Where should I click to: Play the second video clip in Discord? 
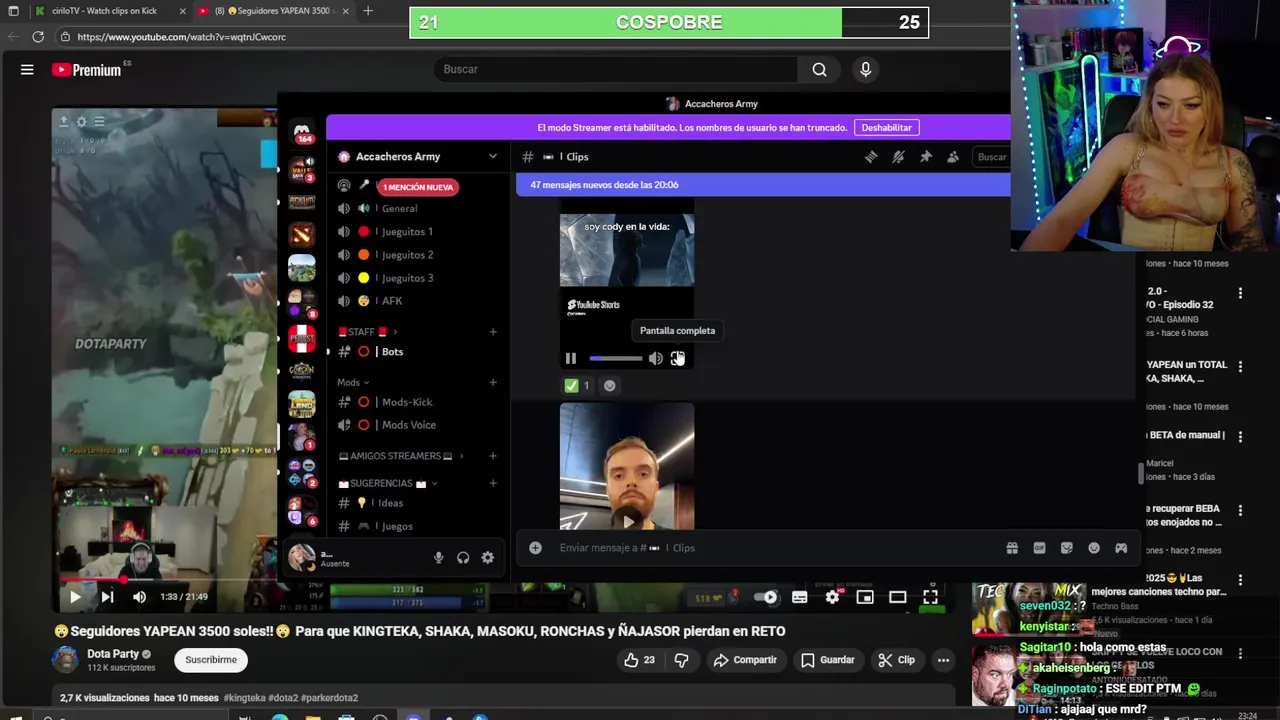627,521
